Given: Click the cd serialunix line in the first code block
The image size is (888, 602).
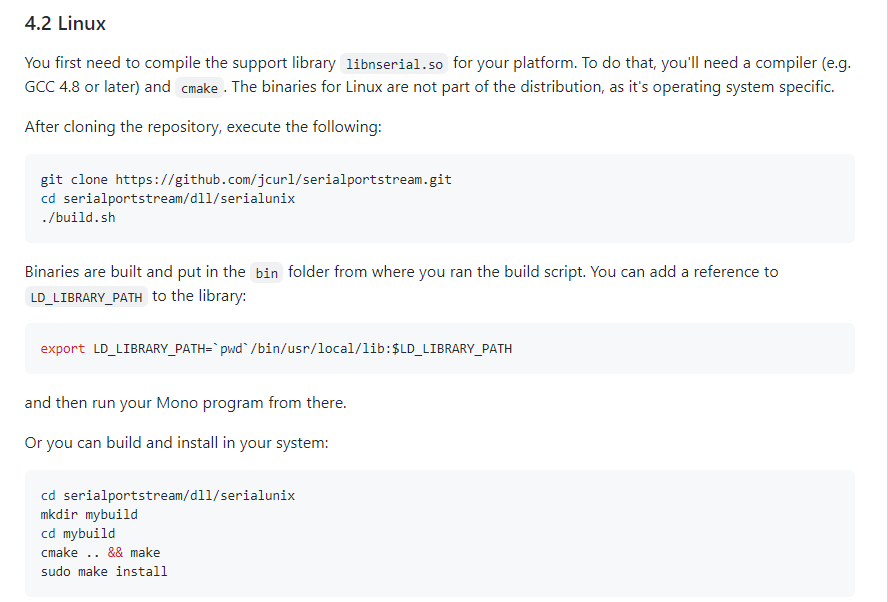Looking at the screenshot, I should (168, 199).
